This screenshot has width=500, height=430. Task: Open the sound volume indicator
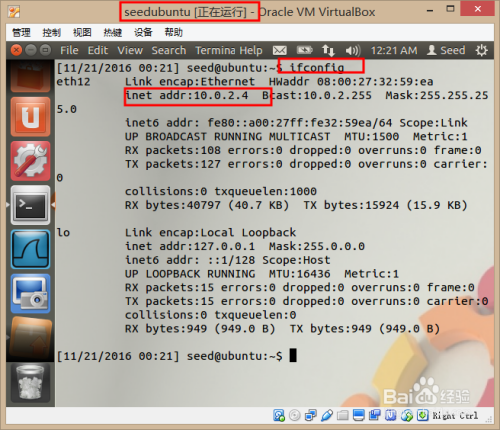pyautogui.click(x=353, y=51)
